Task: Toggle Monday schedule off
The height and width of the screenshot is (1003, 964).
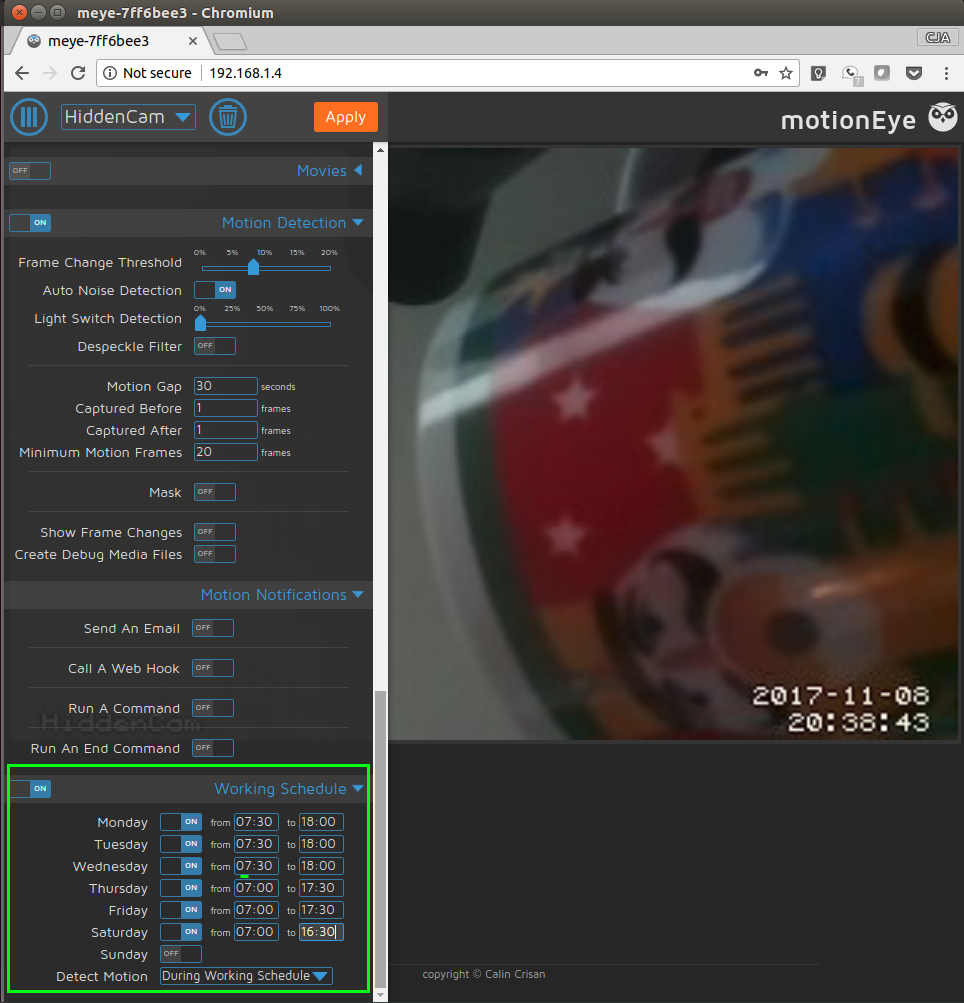Action: 181,822
